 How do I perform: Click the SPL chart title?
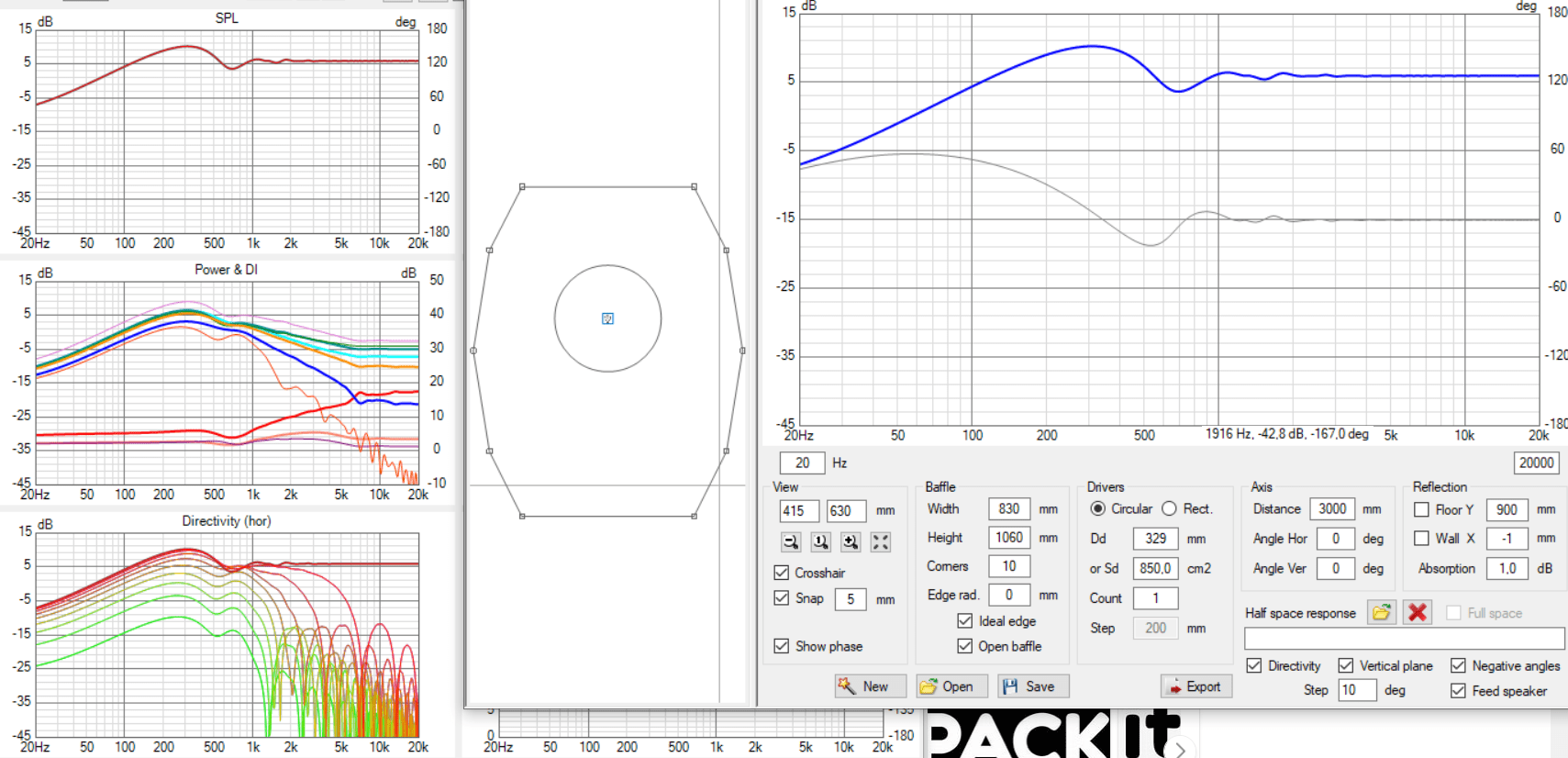[227, 17]
